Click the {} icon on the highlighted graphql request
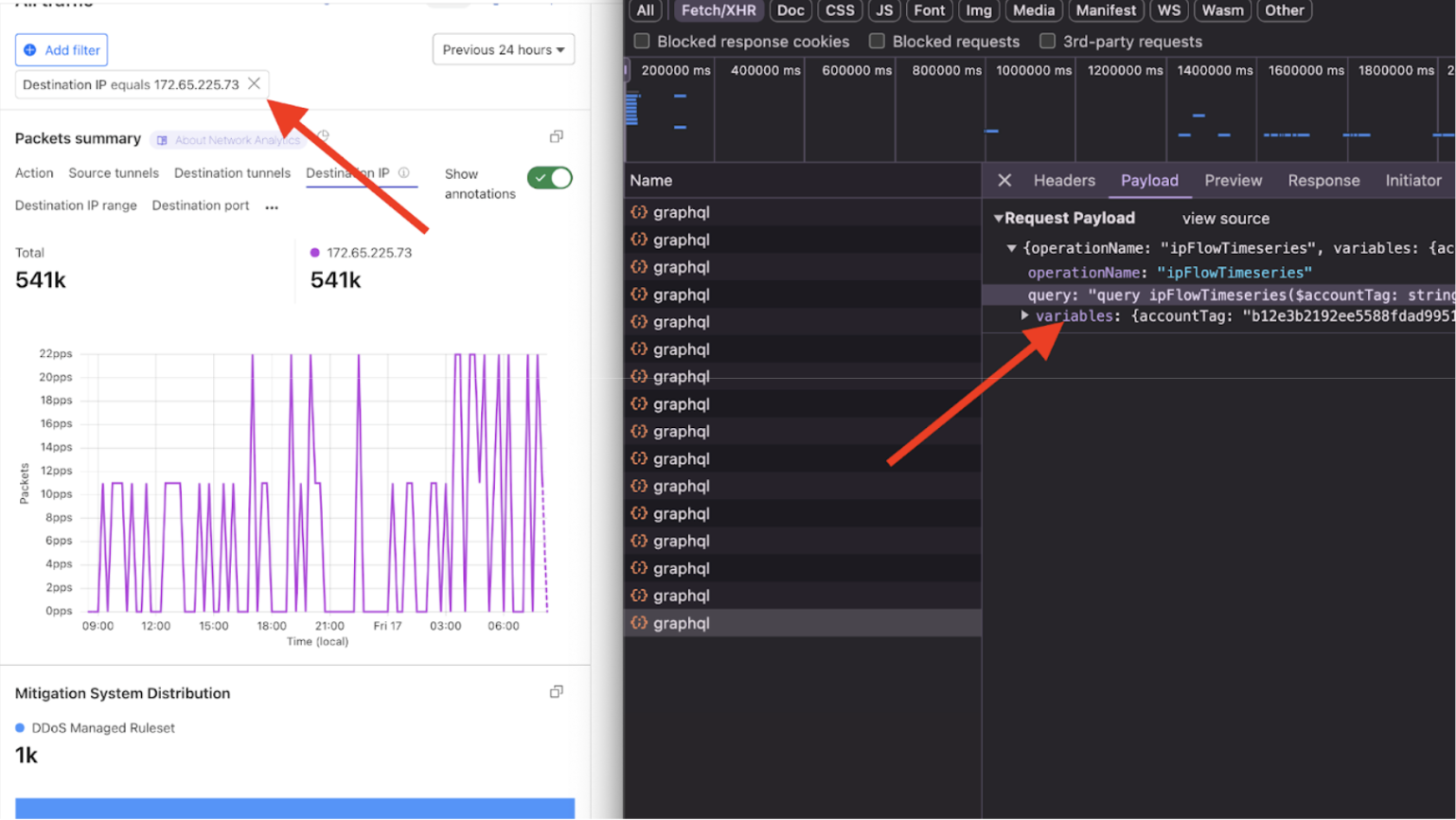This screenshot has height=820, width=1456. coord(638,623)
